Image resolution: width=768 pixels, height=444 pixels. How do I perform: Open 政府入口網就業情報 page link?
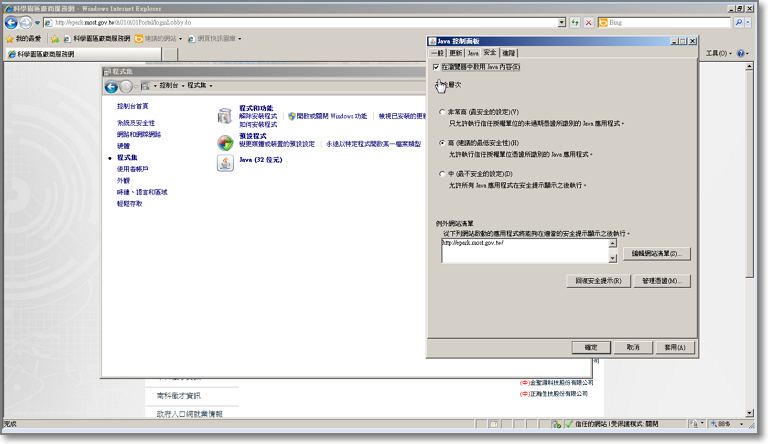[x=190, y=414]
